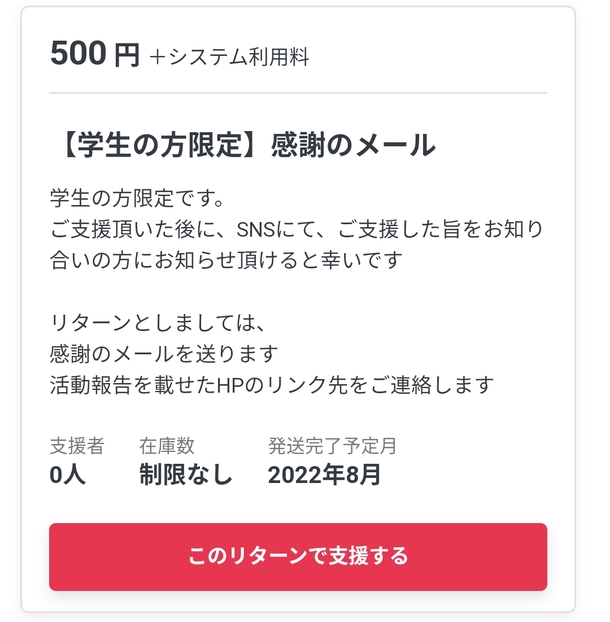The image size is (610, 622).
Task: Click the line ending お知らせ頂けると幸いです
Action: tap(226, 261)
